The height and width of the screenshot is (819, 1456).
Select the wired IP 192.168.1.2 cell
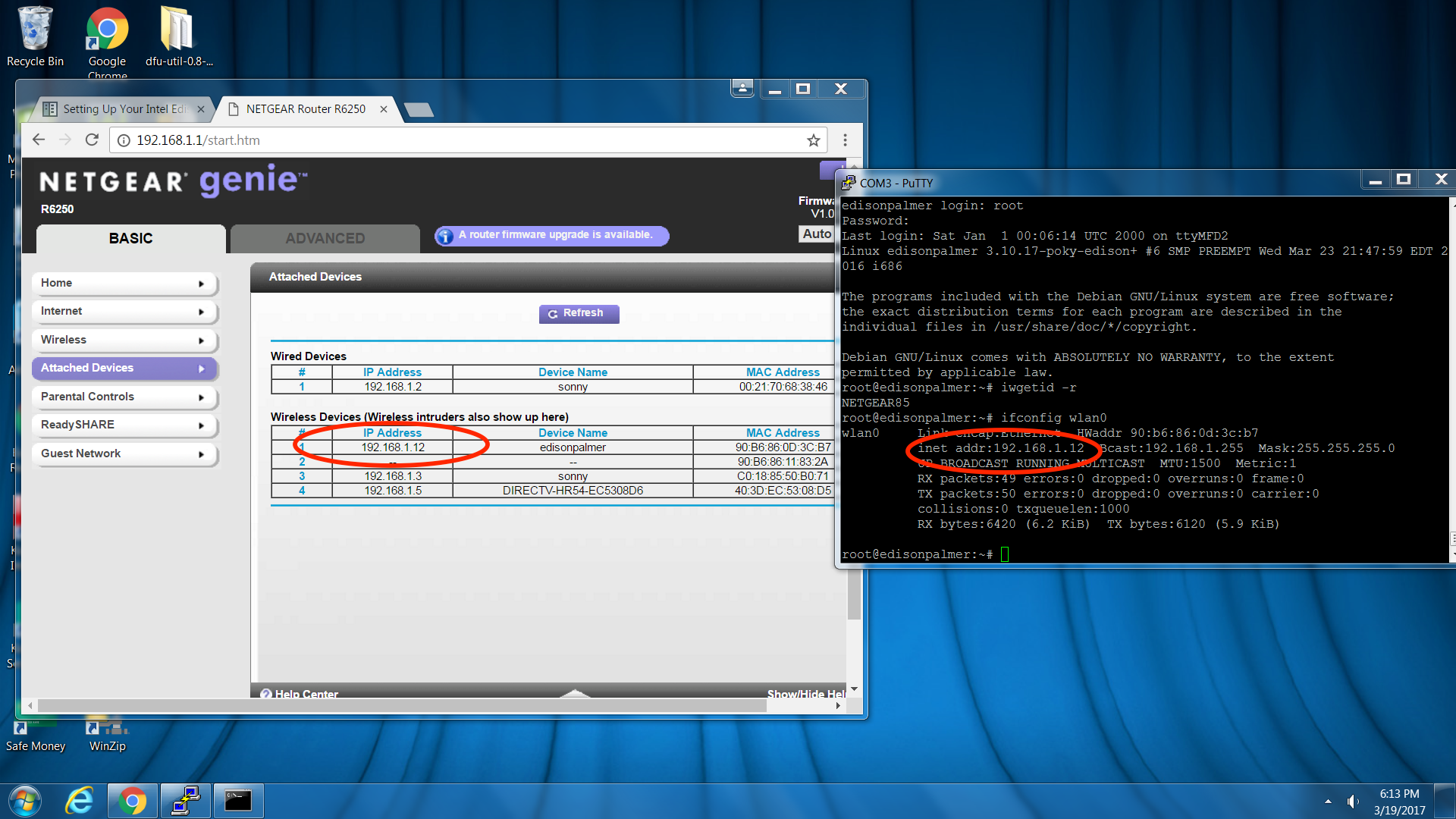click(392, 387)
